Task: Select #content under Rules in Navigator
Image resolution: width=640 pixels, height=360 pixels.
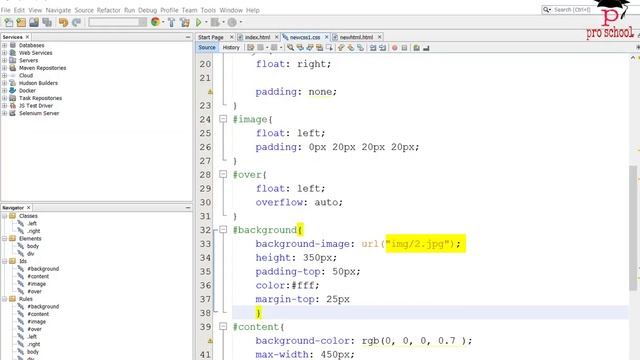Action: [38, 314]
